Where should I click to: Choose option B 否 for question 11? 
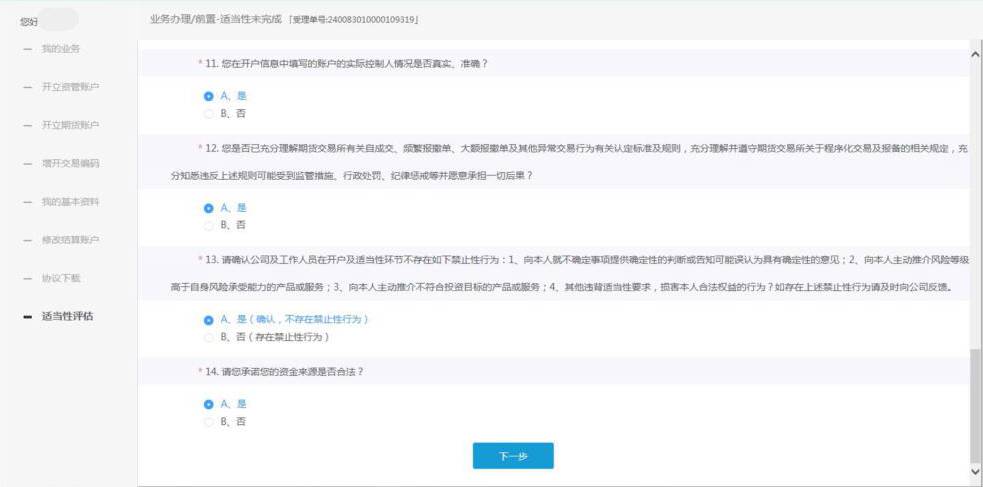[208, 113]
